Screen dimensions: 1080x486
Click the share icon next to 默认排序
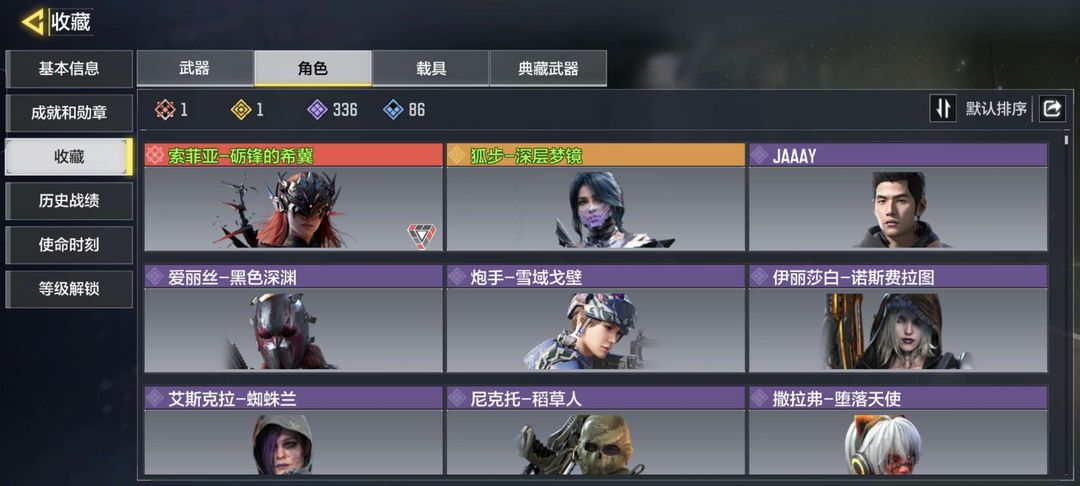coord(1052,109)
